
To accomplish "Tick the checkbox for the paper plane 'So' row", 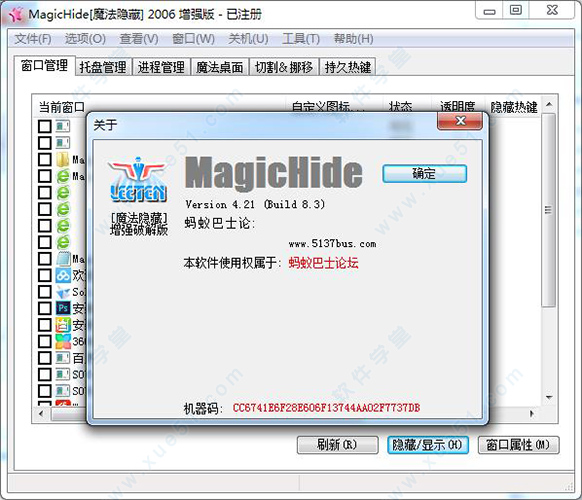I will point(45,292).
